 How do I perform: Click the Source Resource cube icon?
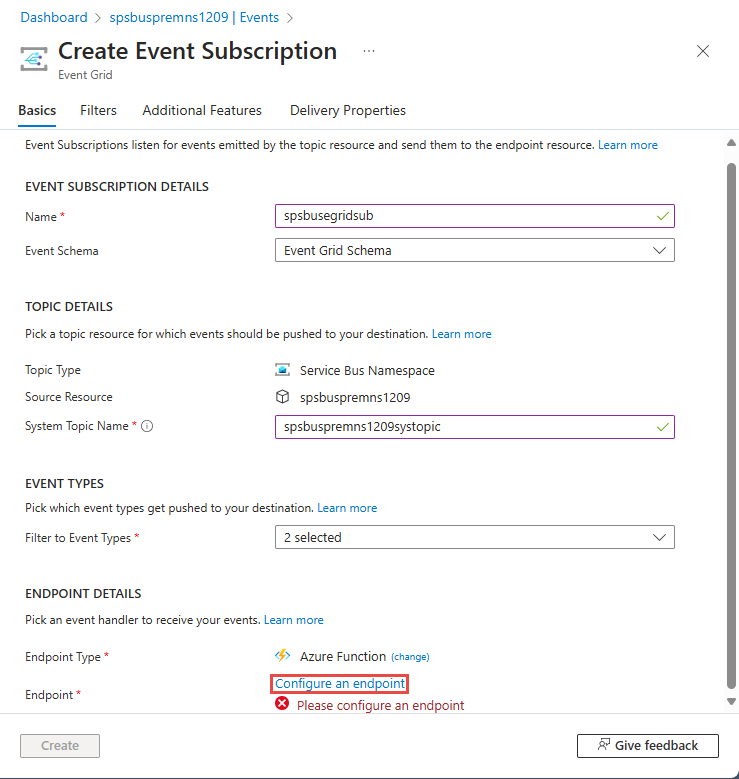[x=283, y=397]
